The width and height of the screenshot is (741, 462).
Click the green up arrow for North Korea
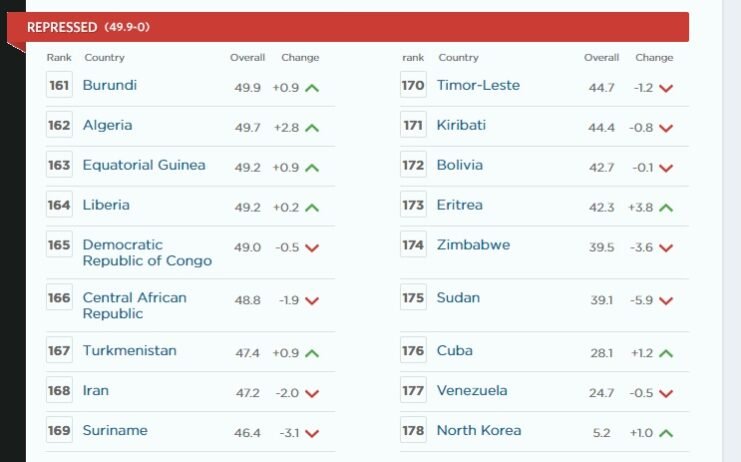666,434
